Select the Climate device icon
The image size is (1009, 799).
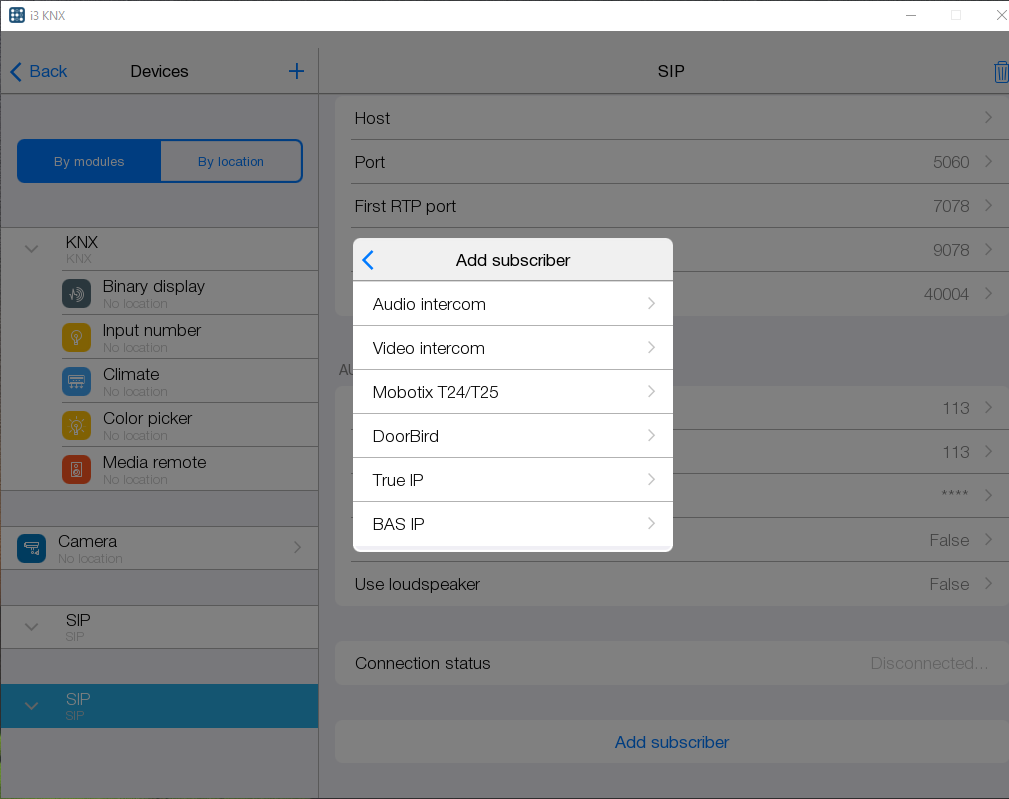(x=76, y=382)
